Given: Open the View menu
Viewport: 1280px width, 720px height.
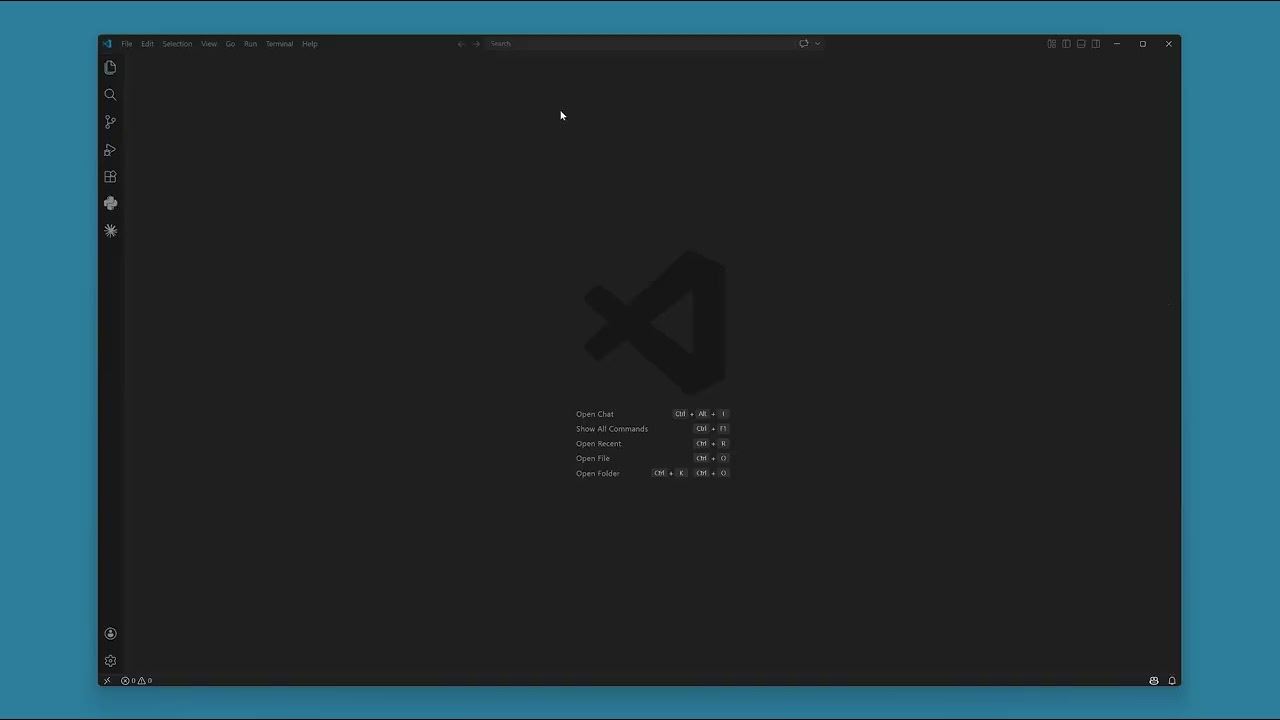Looking at the screenshot, I should [209, 44].
